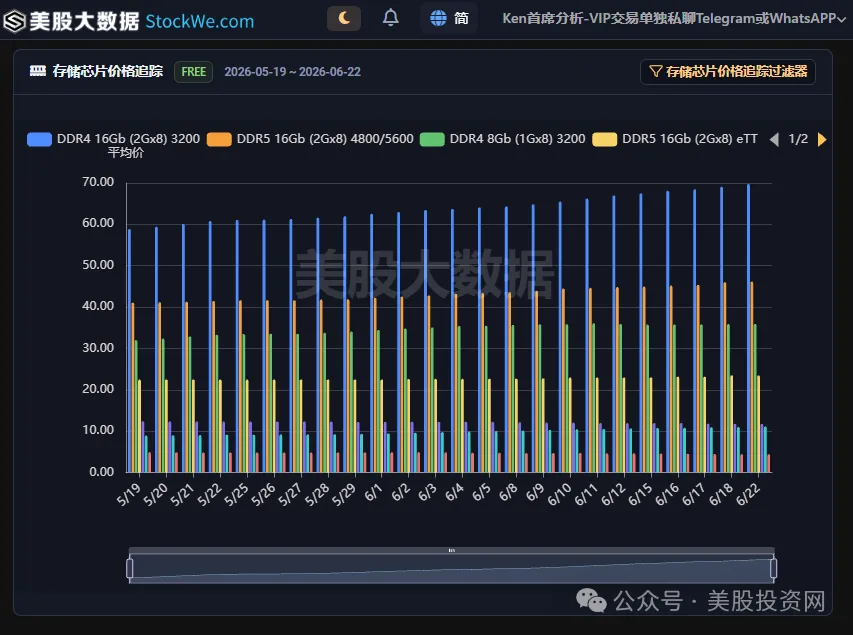Click the date range 2026-05-19 ~ 2026-06-22
Image resolution: width=853 pixels, height=635 pixels.
pos(293,72)
